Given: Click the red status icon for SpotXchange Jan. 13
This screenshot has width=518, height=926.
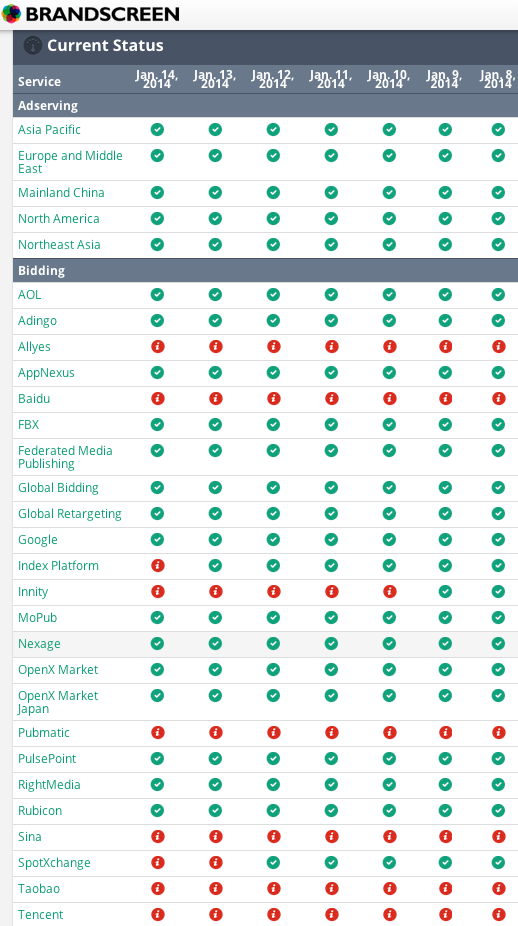Looking at the screenshot, I should (x=216, y=863).
